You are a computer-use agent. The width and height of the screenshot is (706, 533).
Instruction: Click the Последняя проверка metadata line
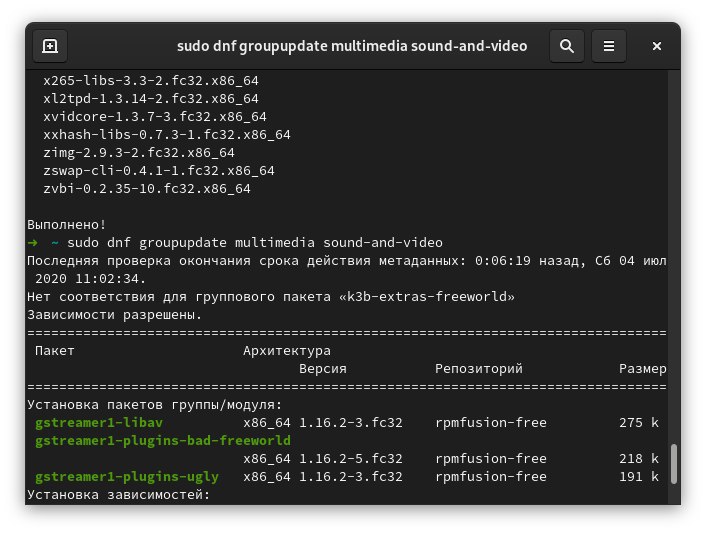(347, 261)
